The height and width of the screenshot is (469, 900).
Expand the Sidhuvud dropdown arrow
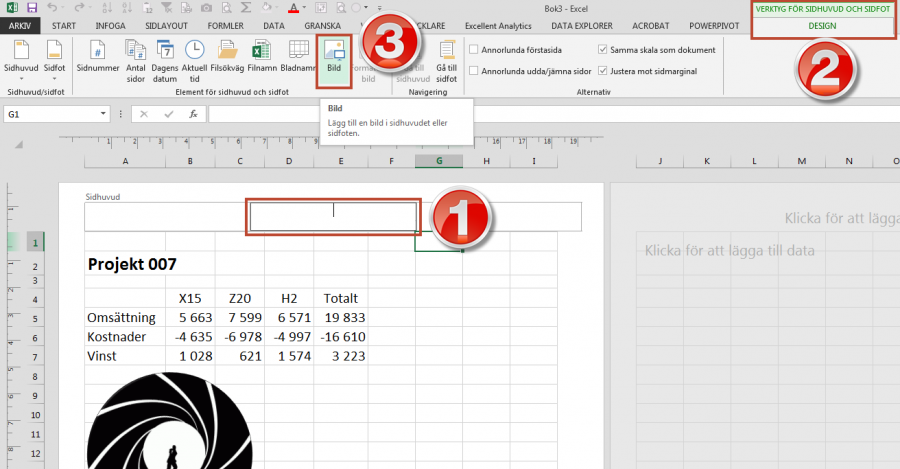21,79
